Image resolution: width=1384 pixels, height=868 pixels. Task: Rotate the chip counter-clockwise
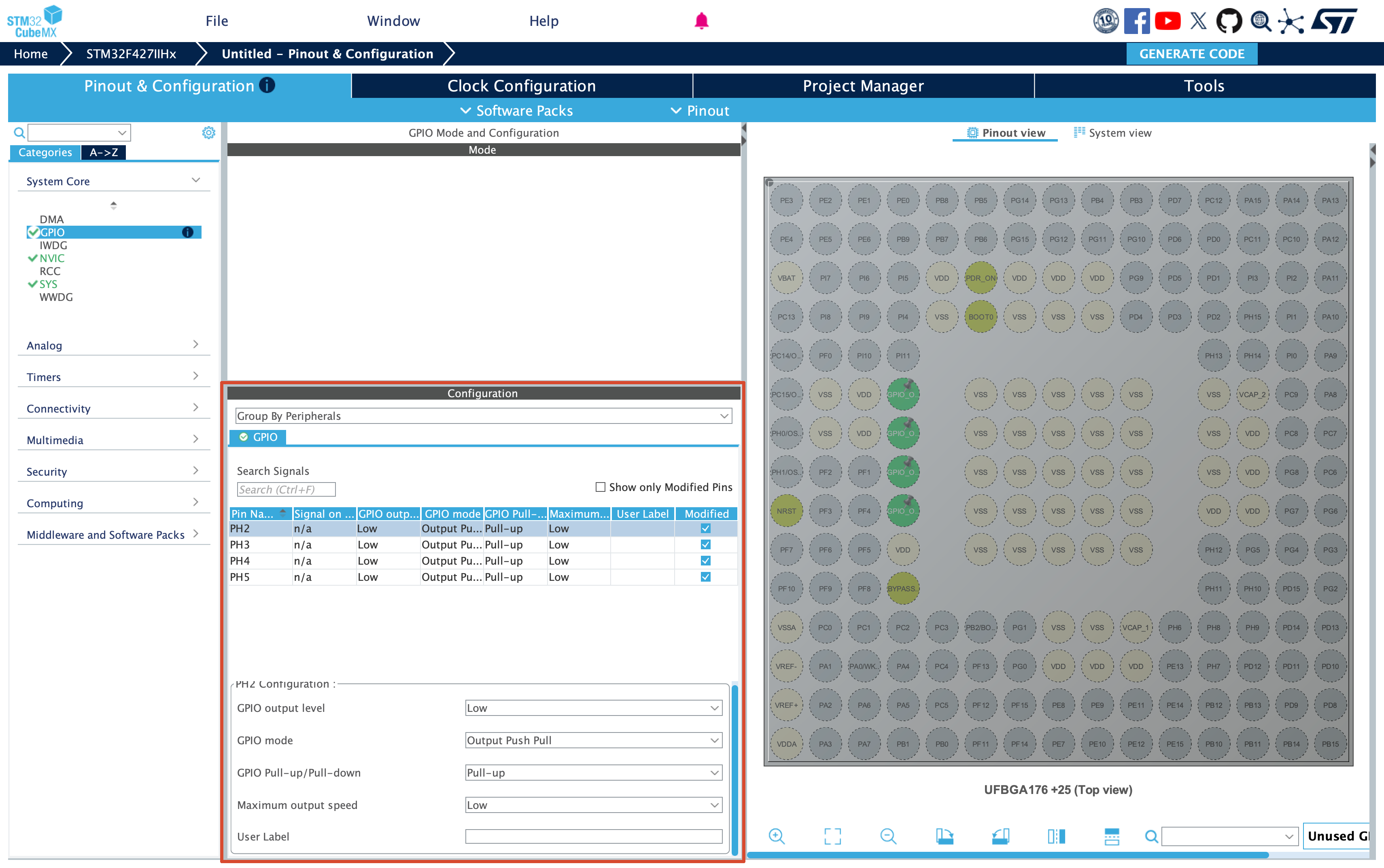pos(1000,836)
